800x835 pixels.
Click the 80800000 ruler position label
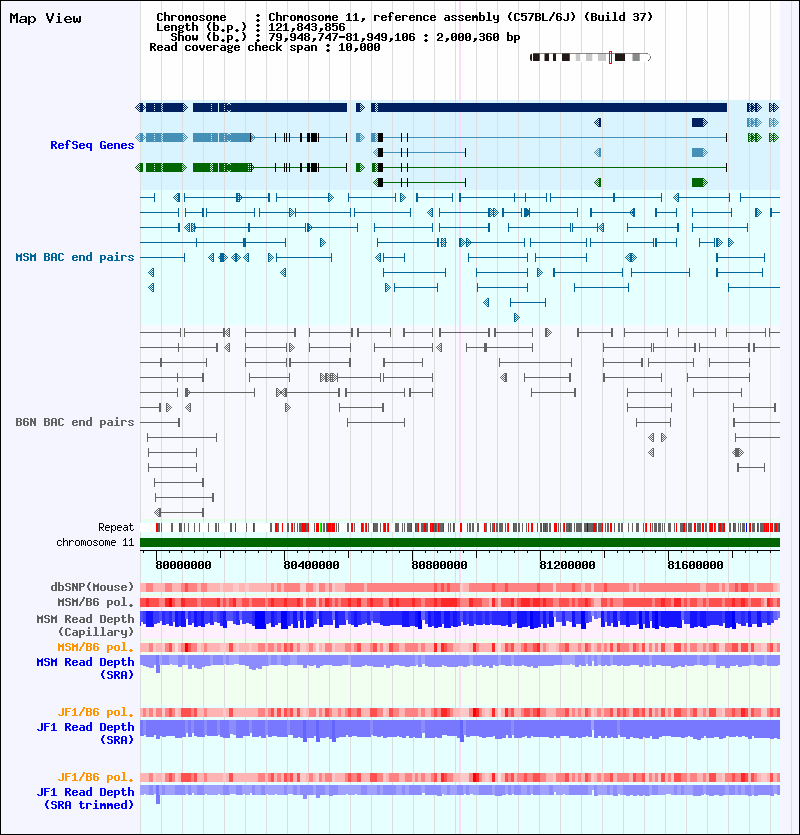click(439, 566)
